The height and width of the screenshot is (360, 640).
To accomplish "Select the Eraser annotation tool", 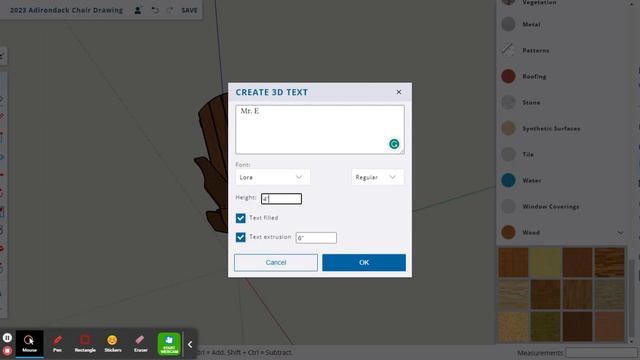I will (140, 344).
